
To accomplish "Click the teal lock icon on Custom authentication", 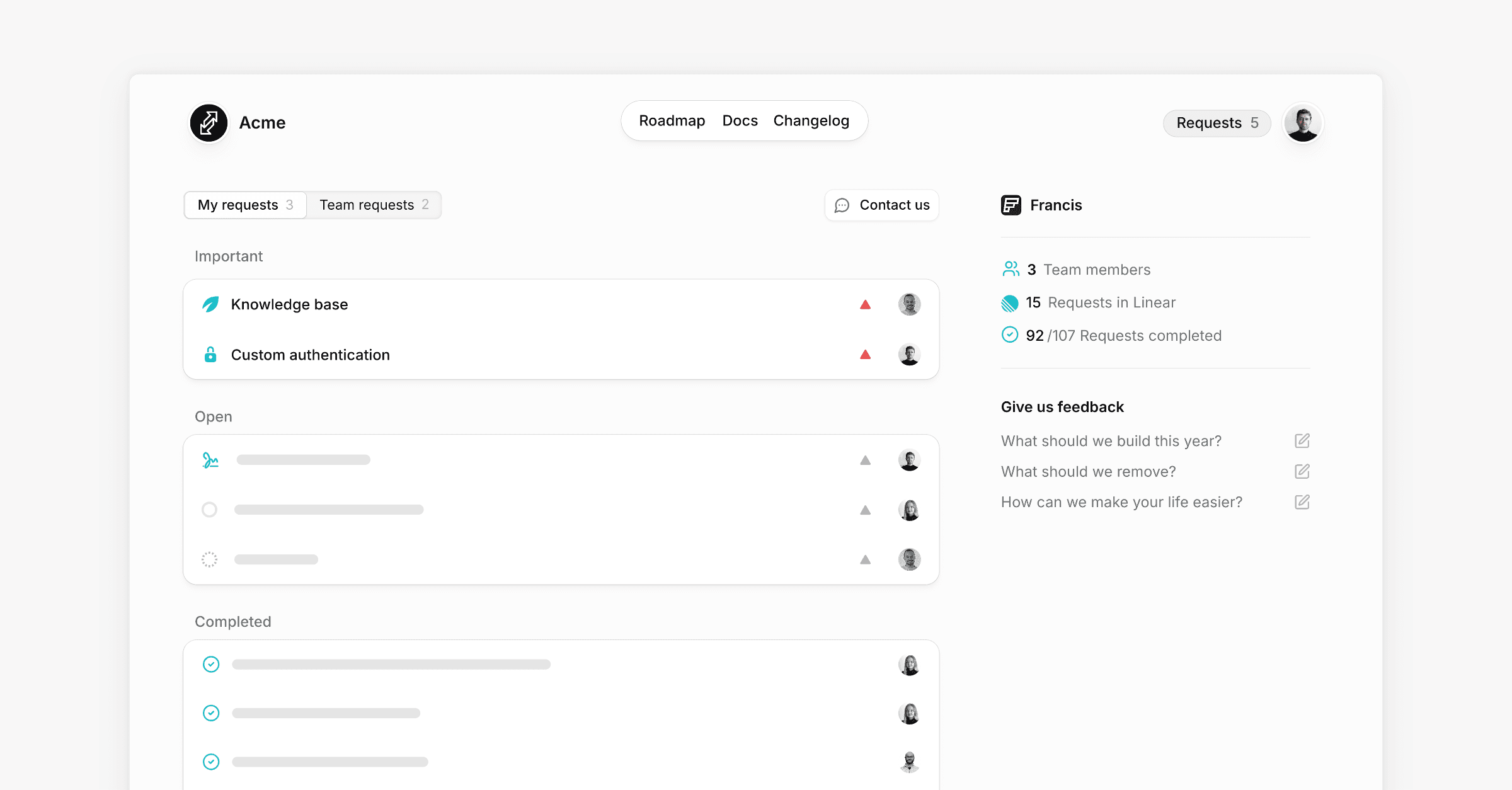I will (x=210, y=355).
